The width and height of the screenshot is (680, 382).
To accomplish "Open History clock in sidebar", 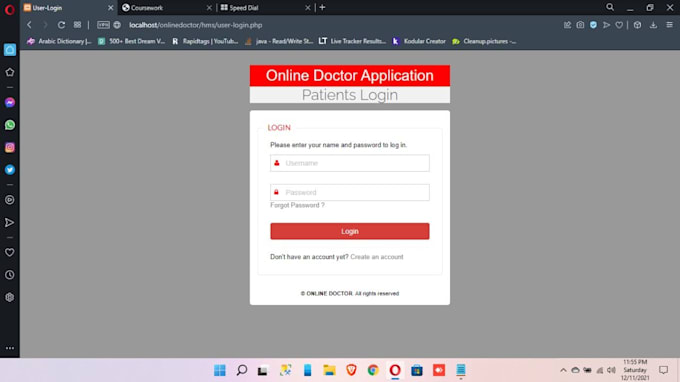I will pyautogui.click(x=10, y=275).
